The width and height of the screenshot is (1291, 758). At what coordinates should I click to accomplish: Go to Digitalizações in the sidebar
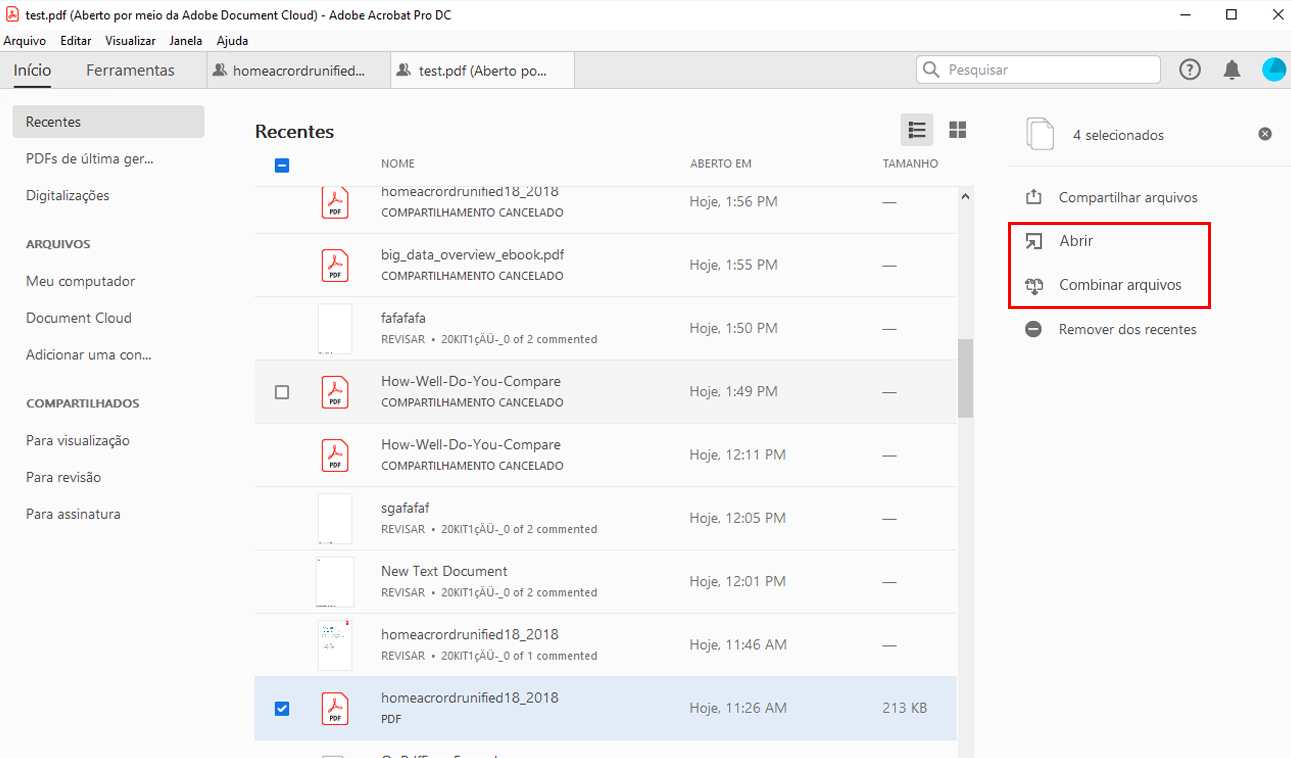point(68,196)
